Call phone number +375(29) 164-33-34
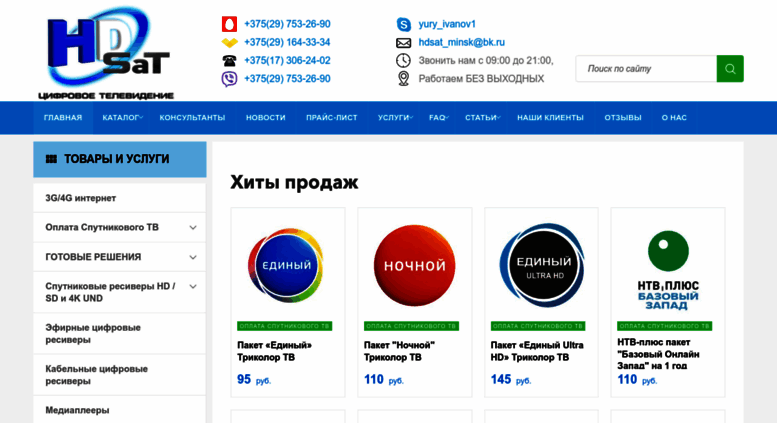This screenshot has height=423, width=777. pyautogui.click(x=287, y=42)
